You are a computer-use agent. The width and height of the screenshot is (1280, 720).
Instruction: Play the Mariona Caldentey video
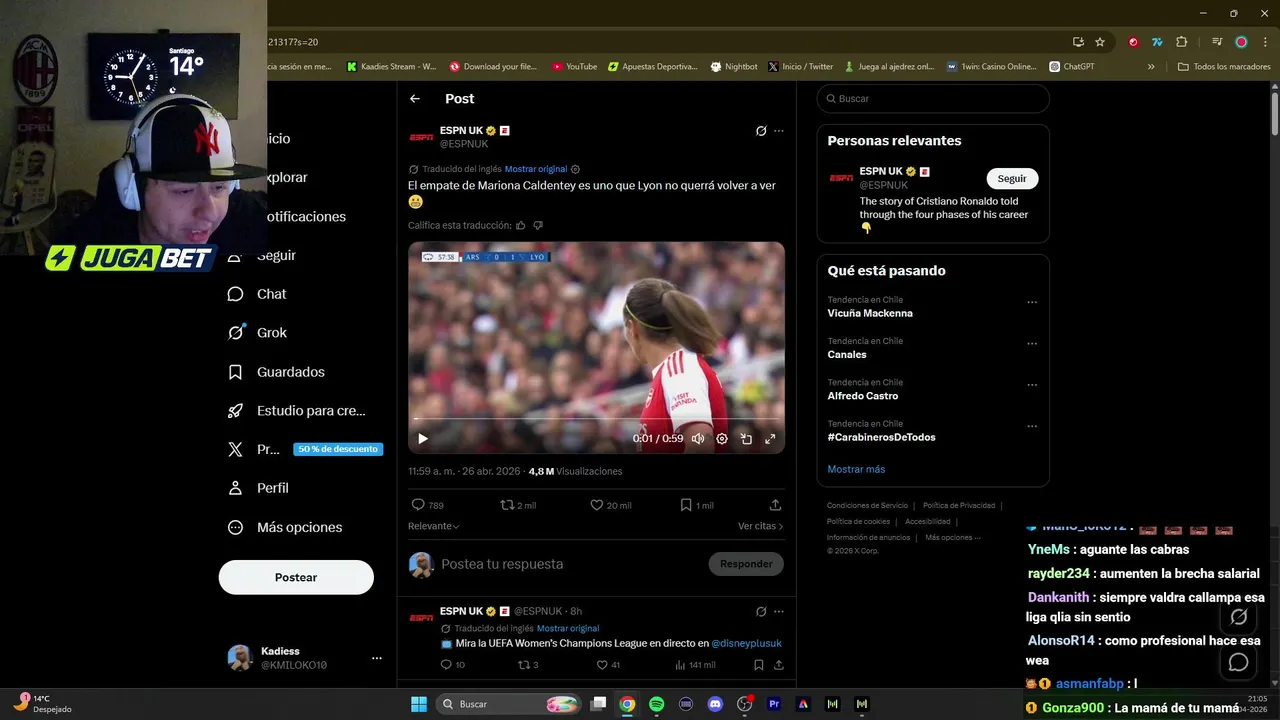tap(423, 438)
